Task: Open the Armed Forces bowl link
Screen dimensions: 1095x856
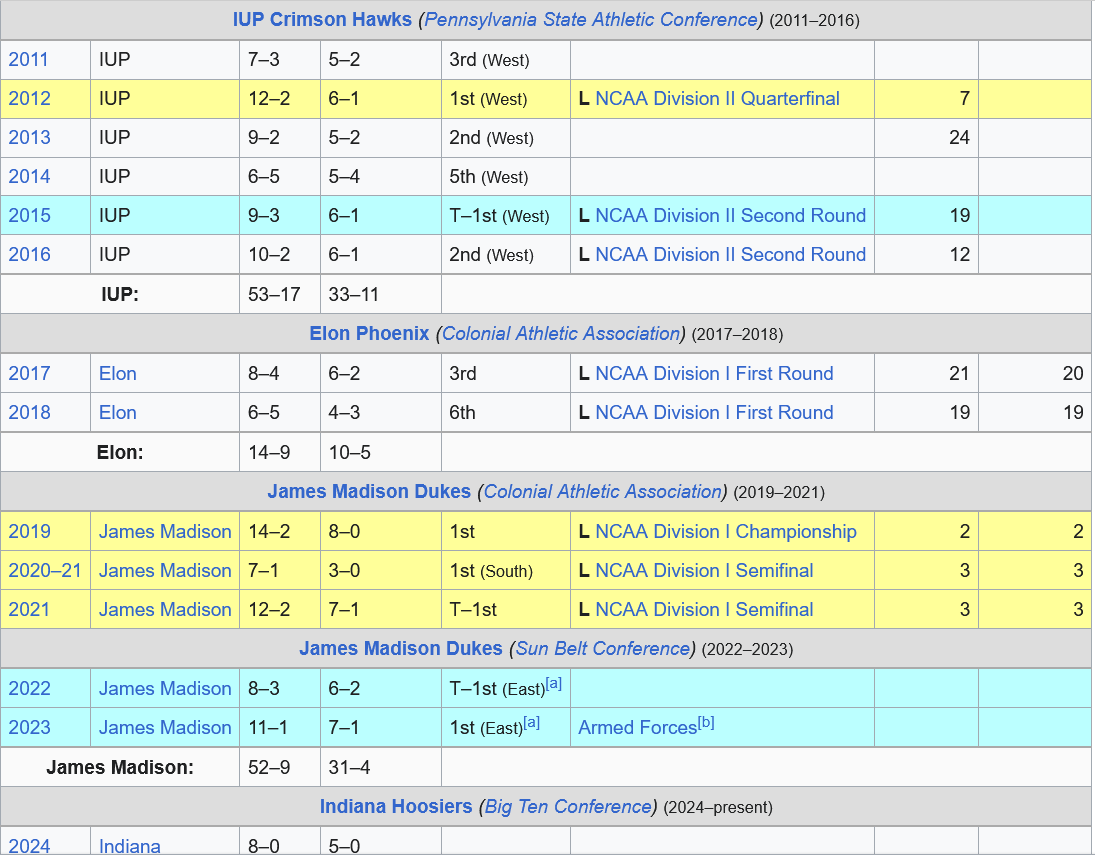Action: (637, 728)
